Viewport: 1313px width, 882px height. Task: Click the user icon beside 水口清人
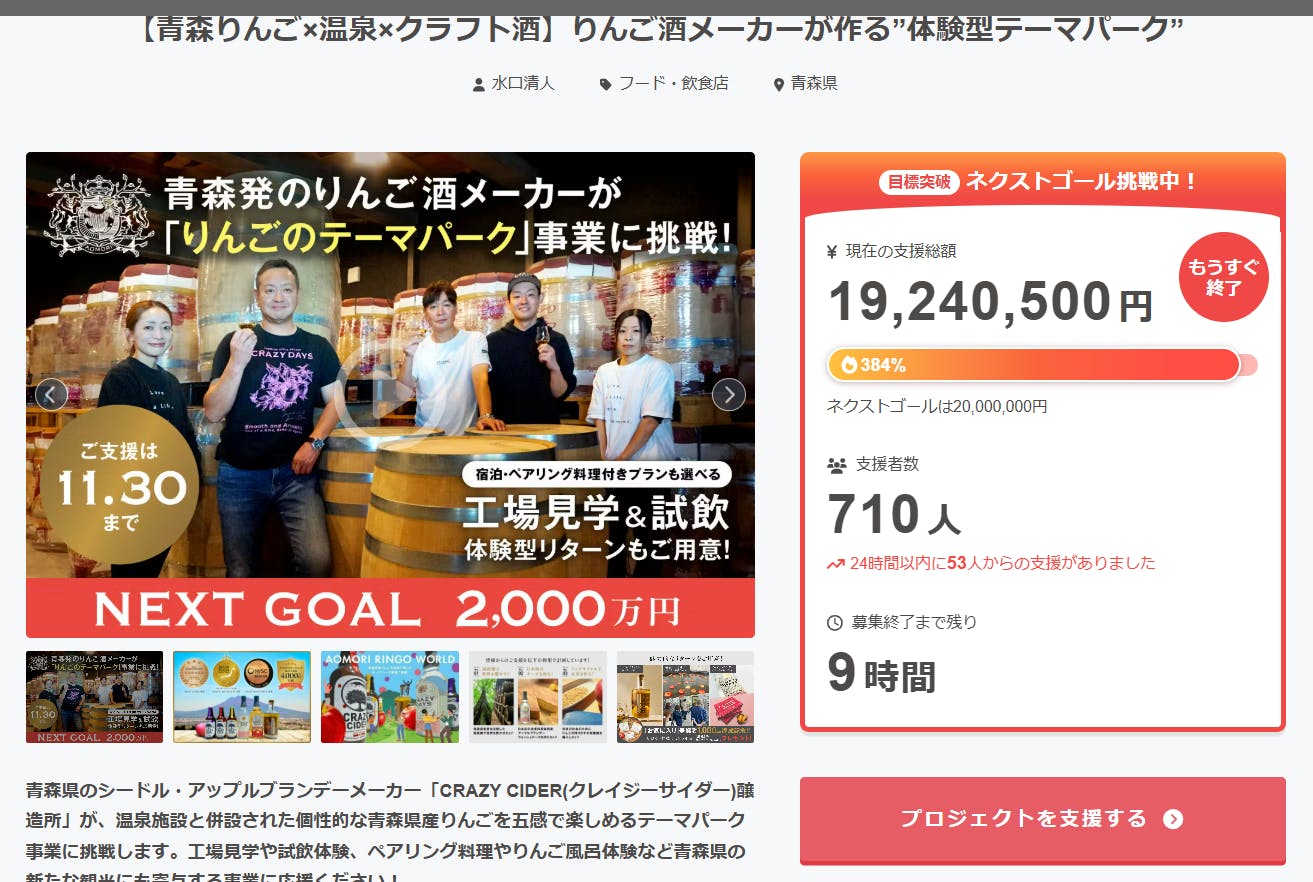coord(478,85)
